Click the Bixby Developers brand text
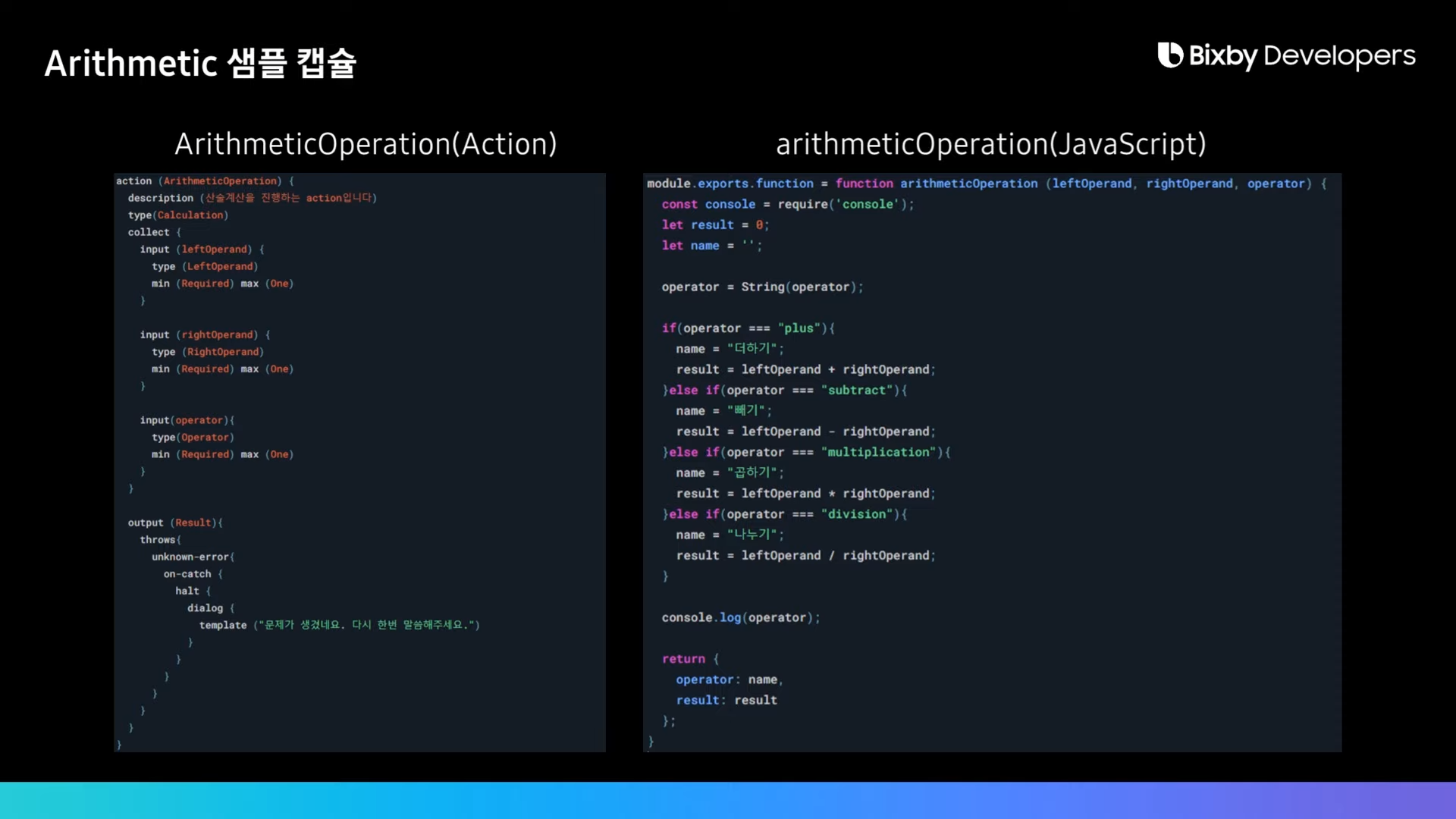Image resolution: width=1456 pixels, height=819 pixels. point(1301,56)
